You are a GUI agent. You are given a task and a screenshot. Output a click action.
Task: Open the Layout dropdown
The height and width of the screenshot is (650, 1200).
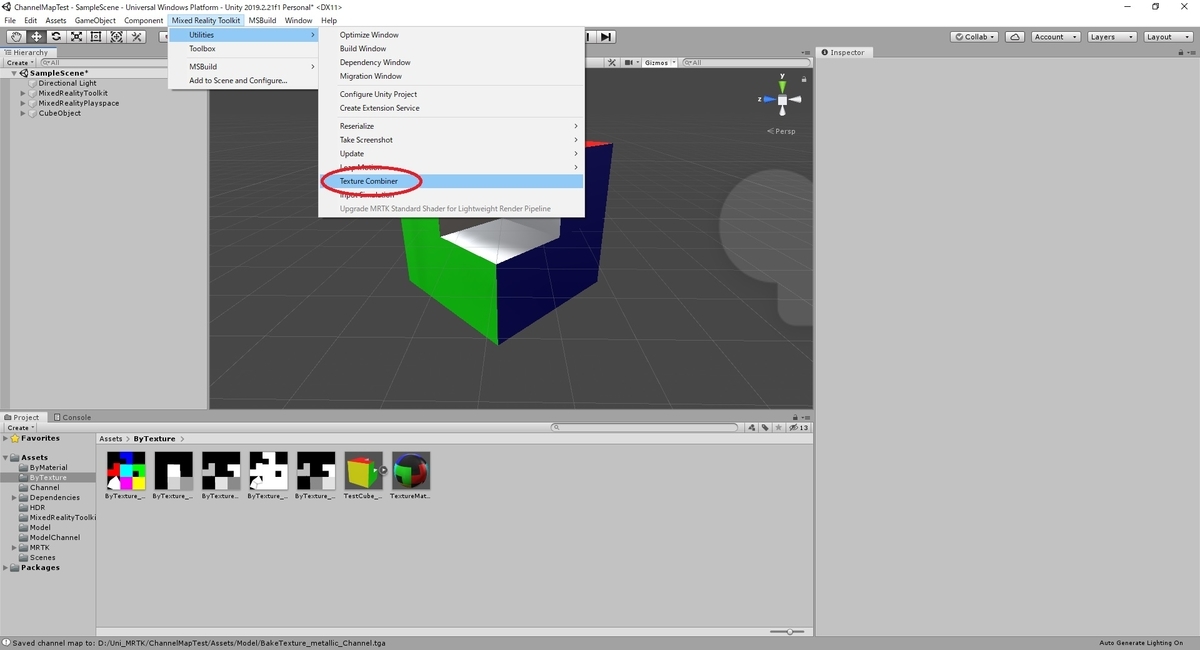(x=1166, y=37)
